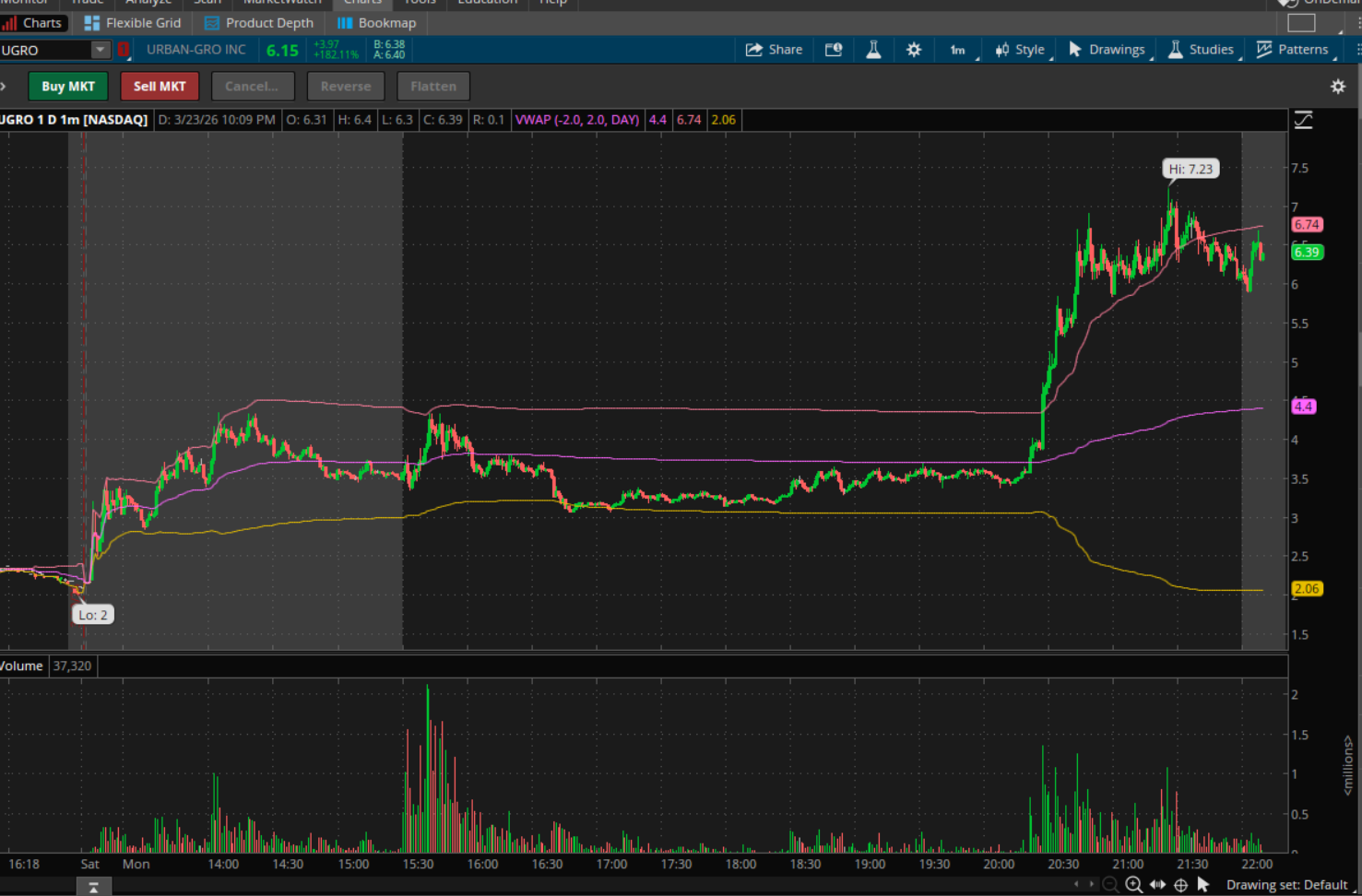Open the Drawing set: Default selector
This screenshot has height=896, width=1362.
point(1286,885)
